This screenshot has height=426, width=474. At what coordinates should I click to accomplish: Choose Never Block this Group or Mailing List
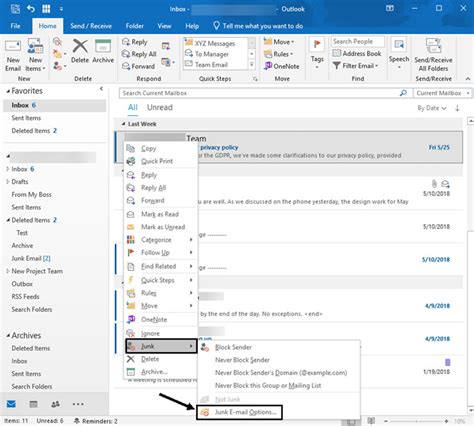[x=268, y=386]
